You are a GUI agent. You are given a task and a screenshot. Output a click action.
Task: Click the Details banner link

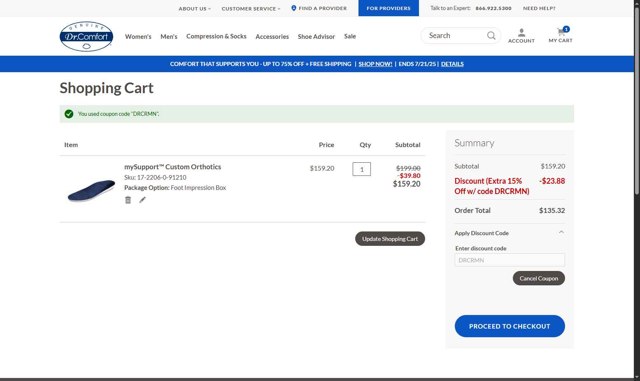(x=452, y=64)
